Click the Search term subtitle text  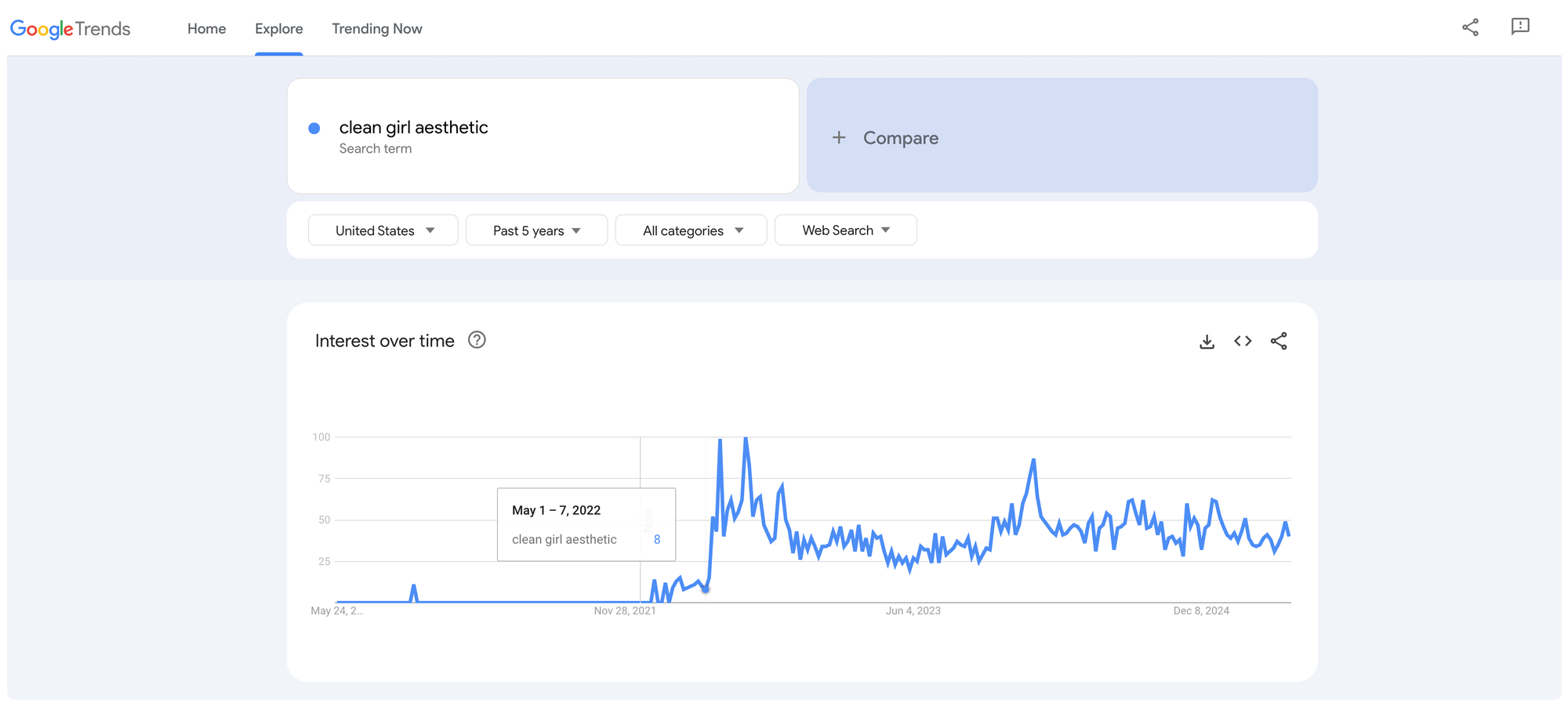pos(376,149)
